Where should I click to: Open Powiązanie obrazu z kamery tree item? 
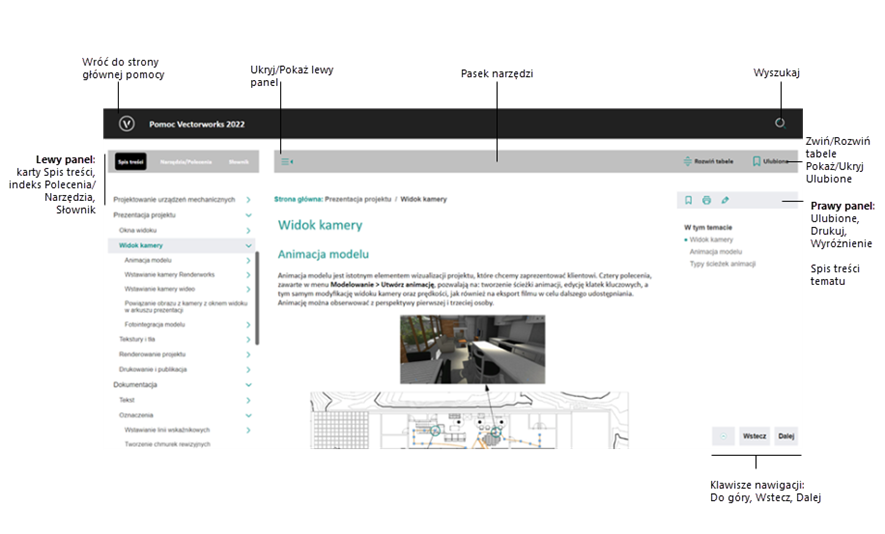click(x=186, y=307)
